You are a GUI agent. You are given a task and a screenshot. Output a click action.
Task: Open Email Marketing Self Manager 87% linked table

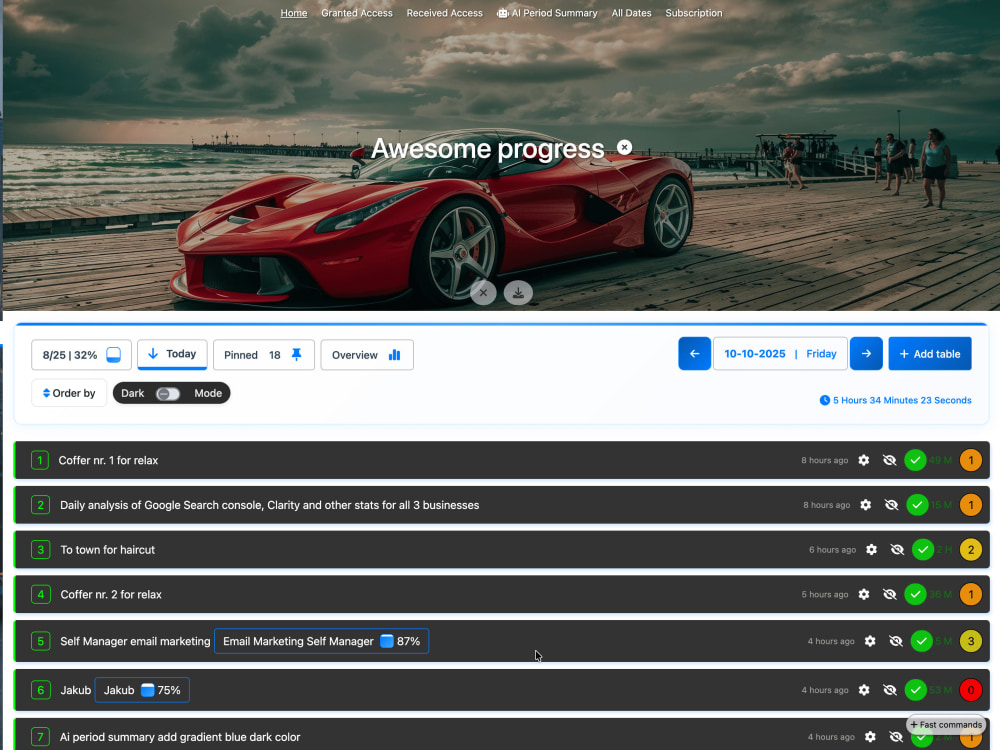pos(321,641)
